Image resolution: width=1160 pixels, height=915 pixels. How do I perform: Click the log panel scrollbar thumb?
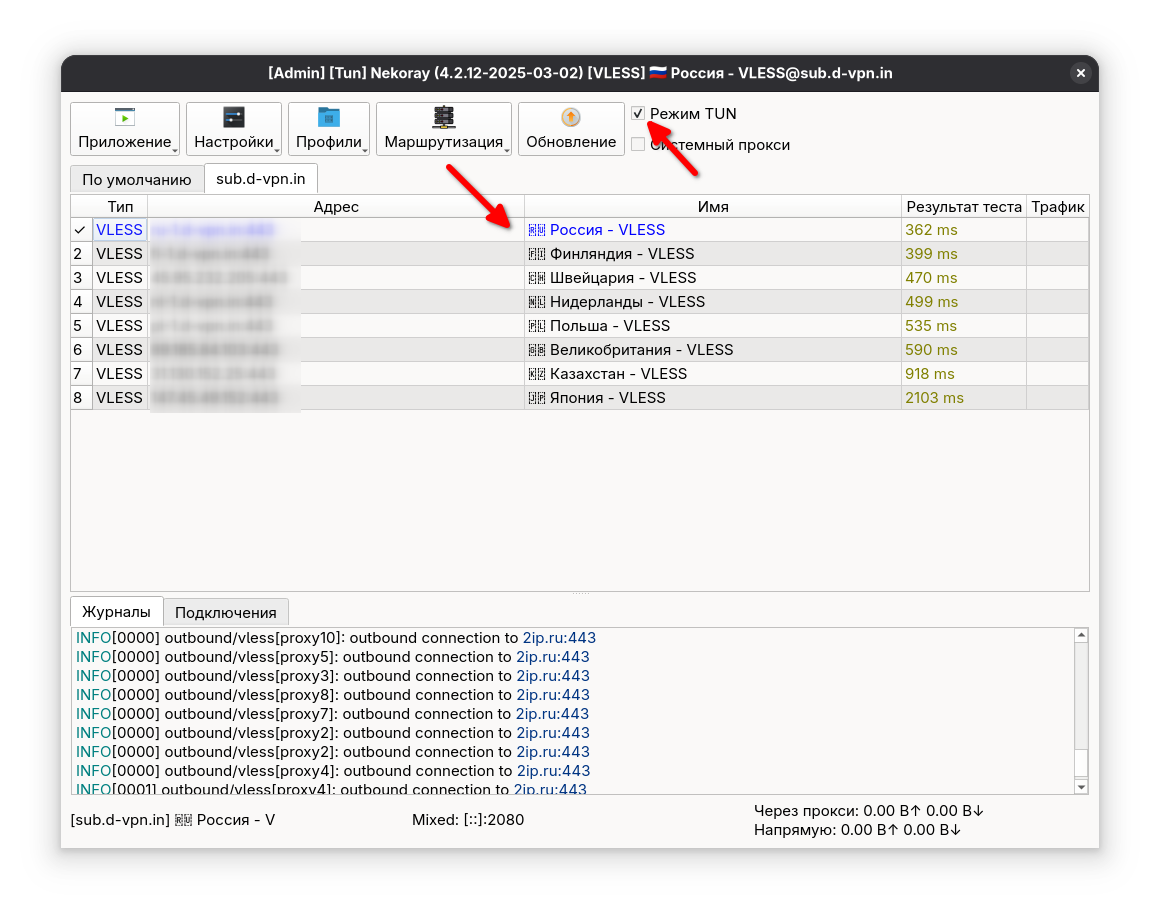pos(1081,763)
